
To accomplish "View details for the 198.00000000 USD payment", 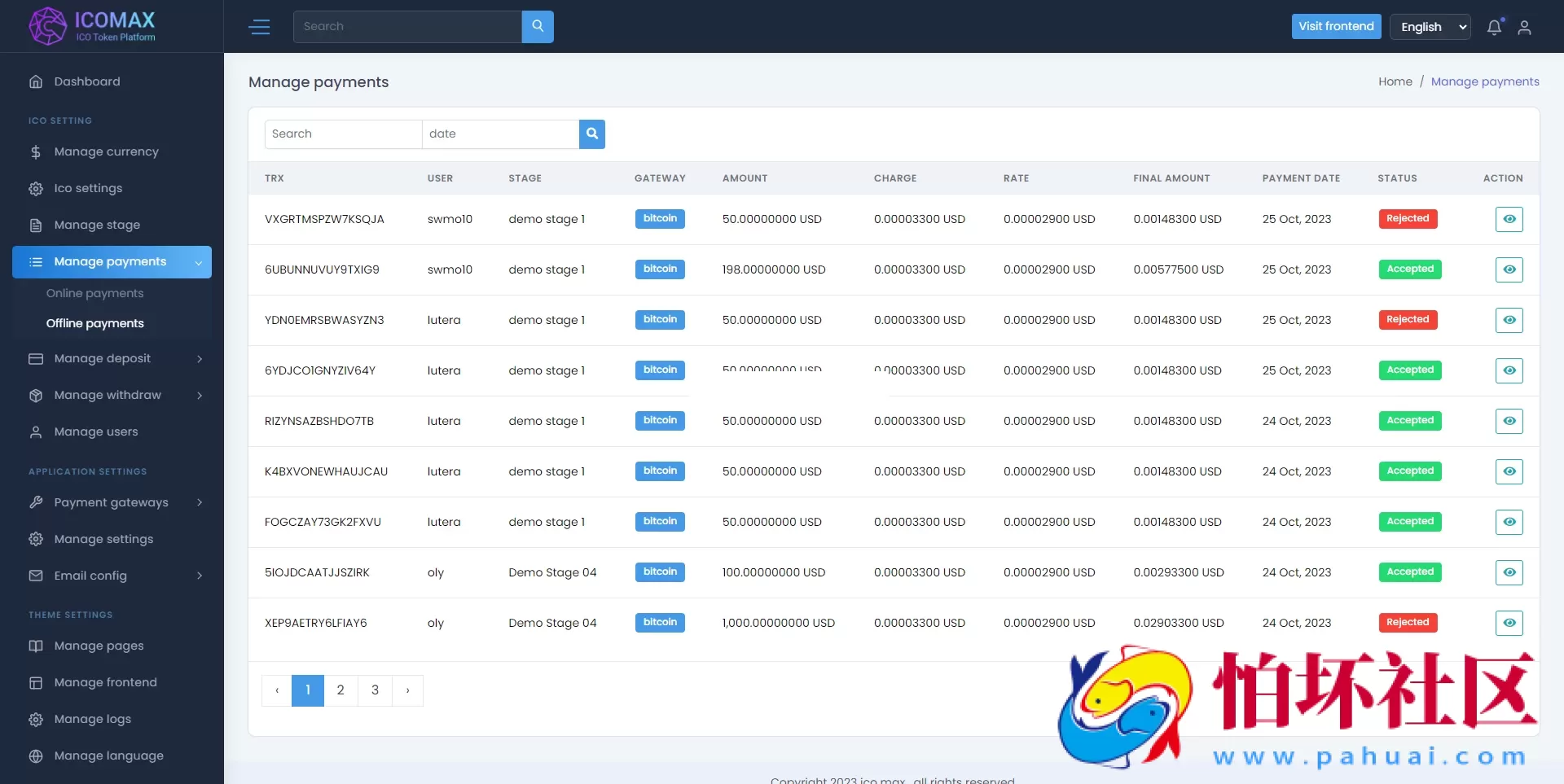I will coord(1509,269).
